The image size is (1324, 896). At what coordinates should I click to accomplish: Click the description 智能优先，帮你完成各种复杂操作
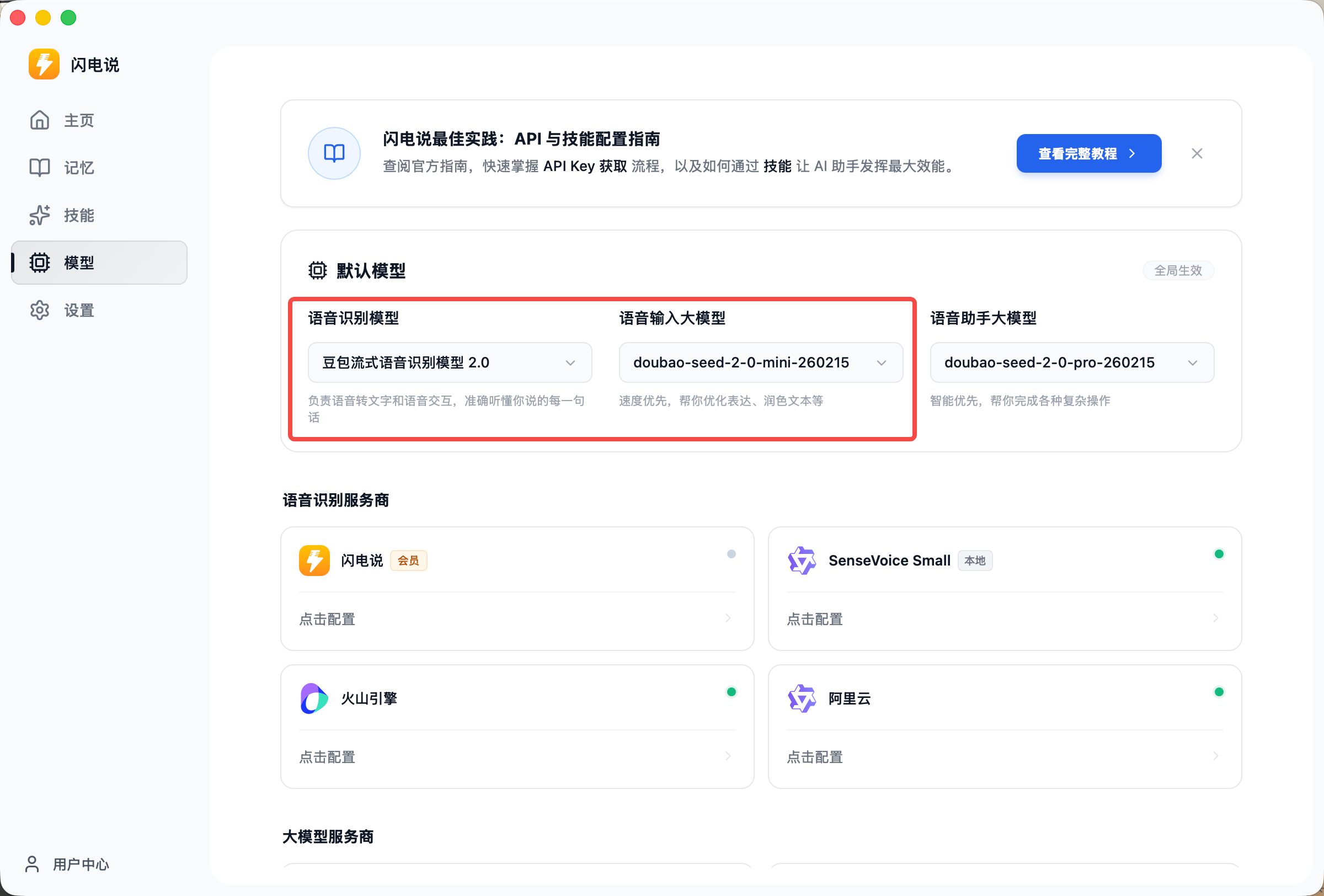[x=1021, y=401]
